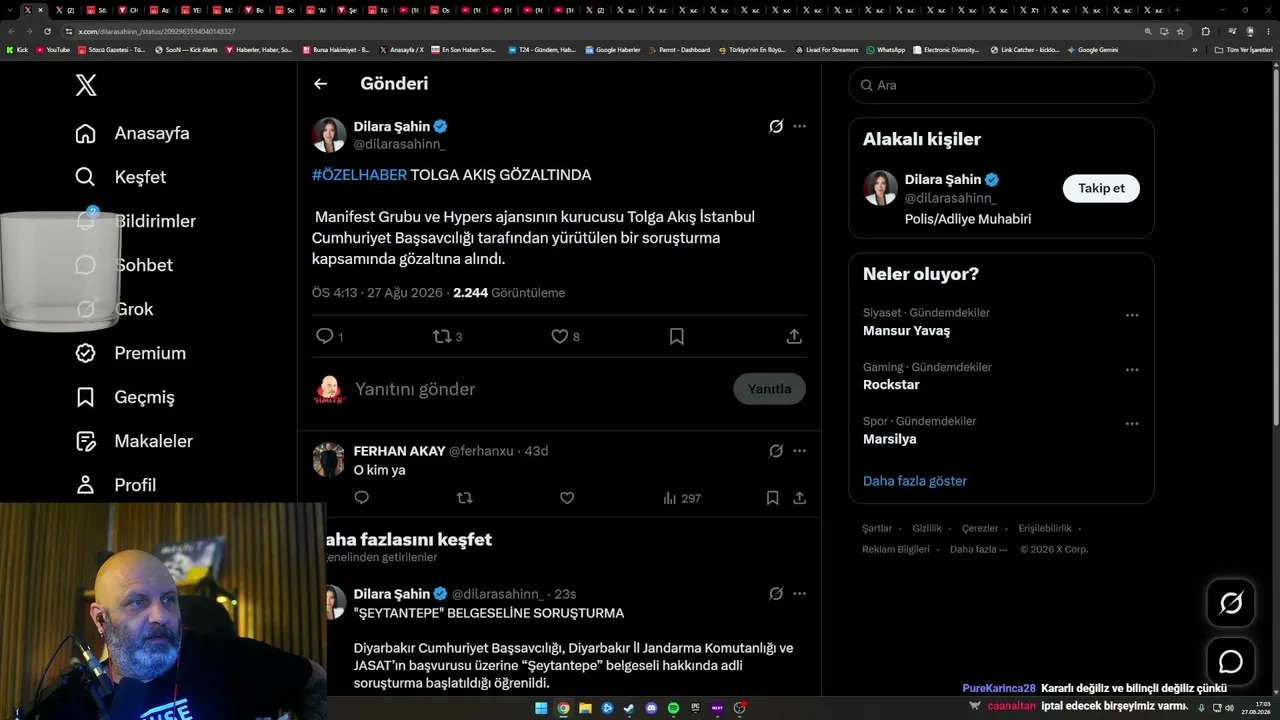1280x720 pixels.
Task: Share FERHAN AKAY's comment
Action: click(x=800, y=498)
